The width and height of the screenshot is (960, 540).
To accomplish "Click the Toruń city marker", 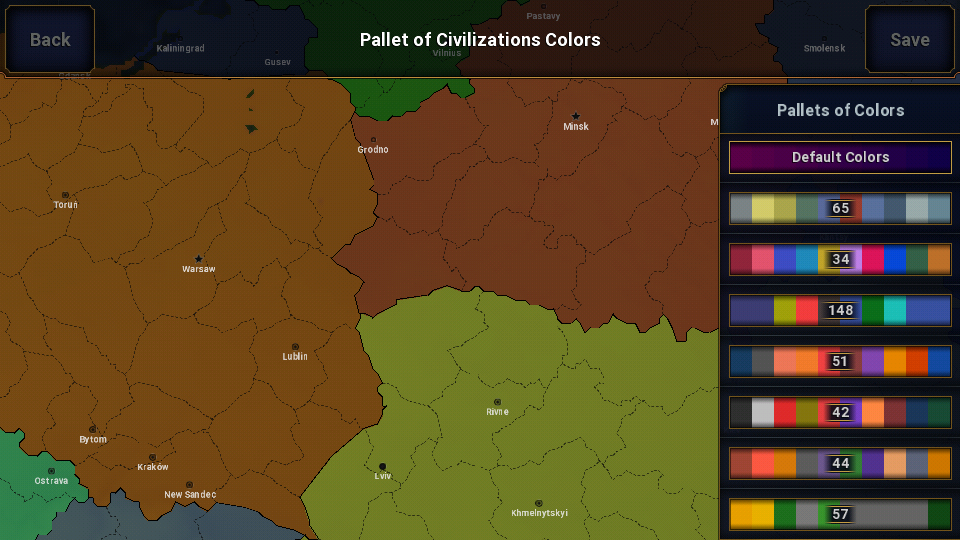I will click(x=66, y=195).
